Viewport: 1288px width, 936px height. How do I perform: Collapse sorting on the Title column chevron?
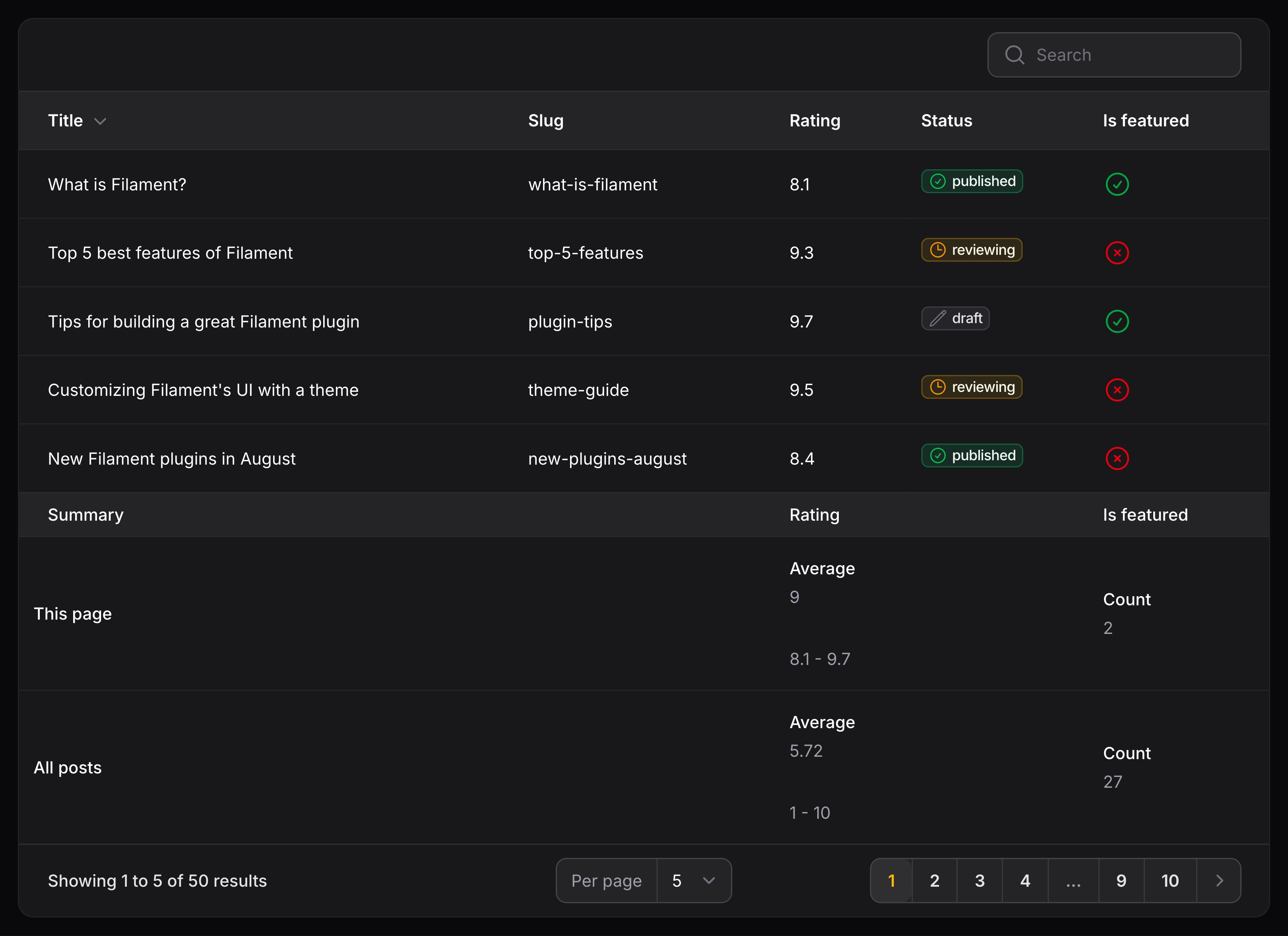click(101, 121)
